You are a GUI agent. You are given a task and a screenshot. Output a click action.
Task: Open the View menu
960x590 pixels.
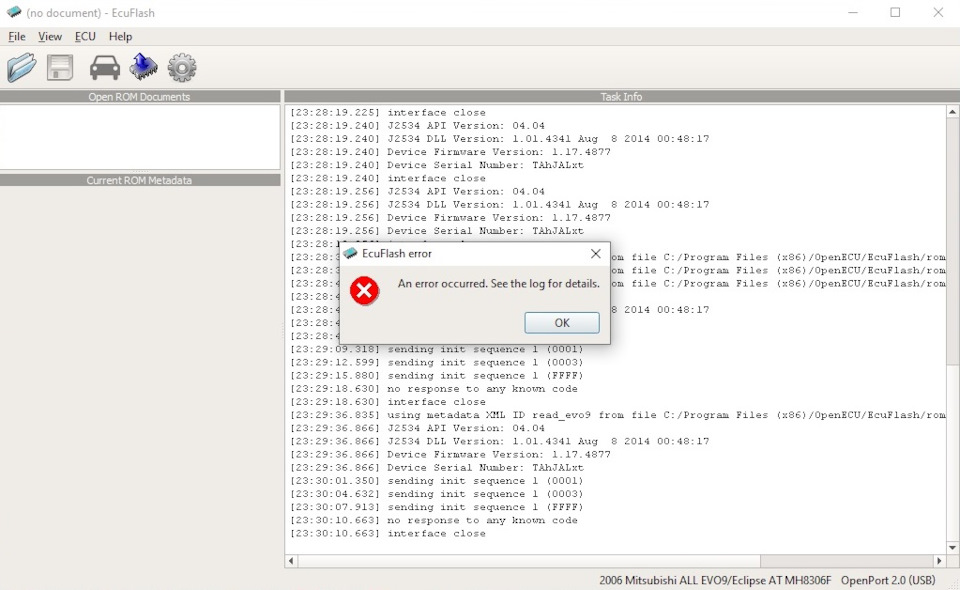50,37
